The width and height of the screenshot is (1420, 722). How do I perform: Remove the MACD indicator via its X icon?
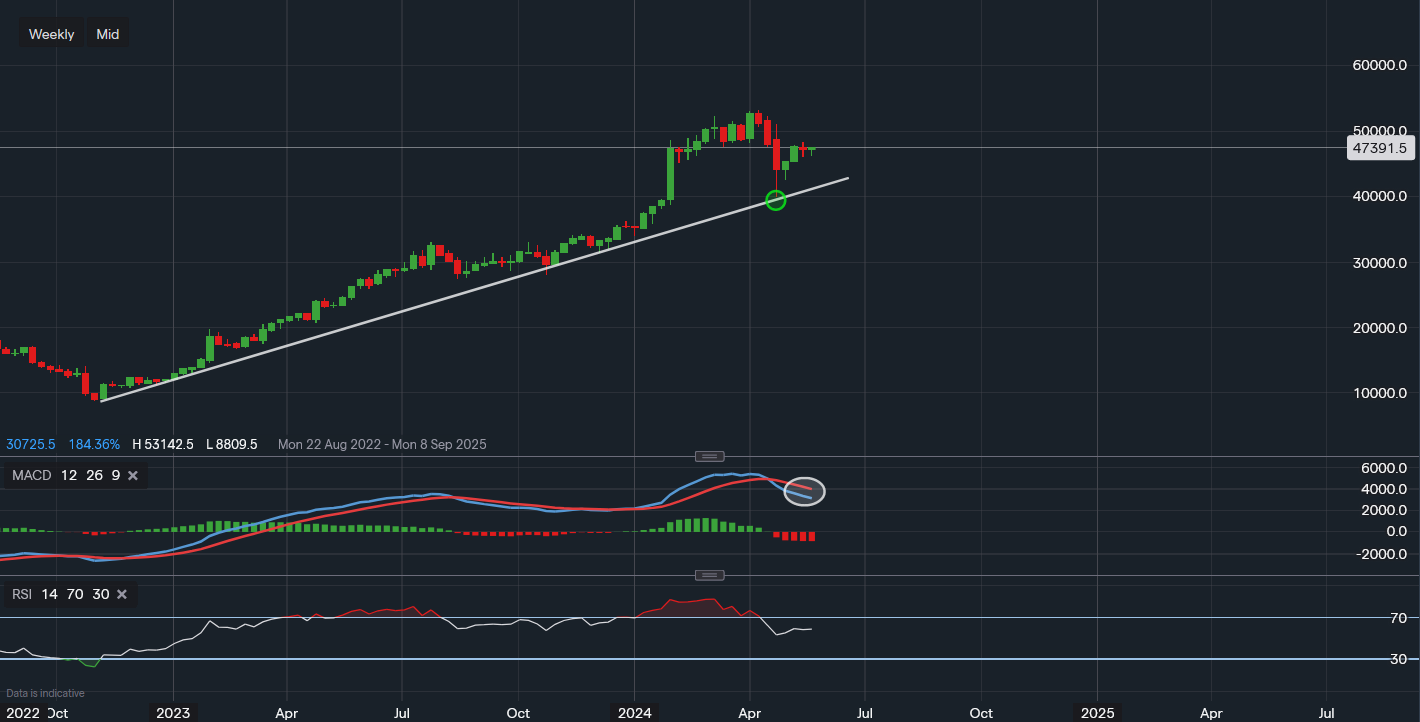(x=132, y=475)
